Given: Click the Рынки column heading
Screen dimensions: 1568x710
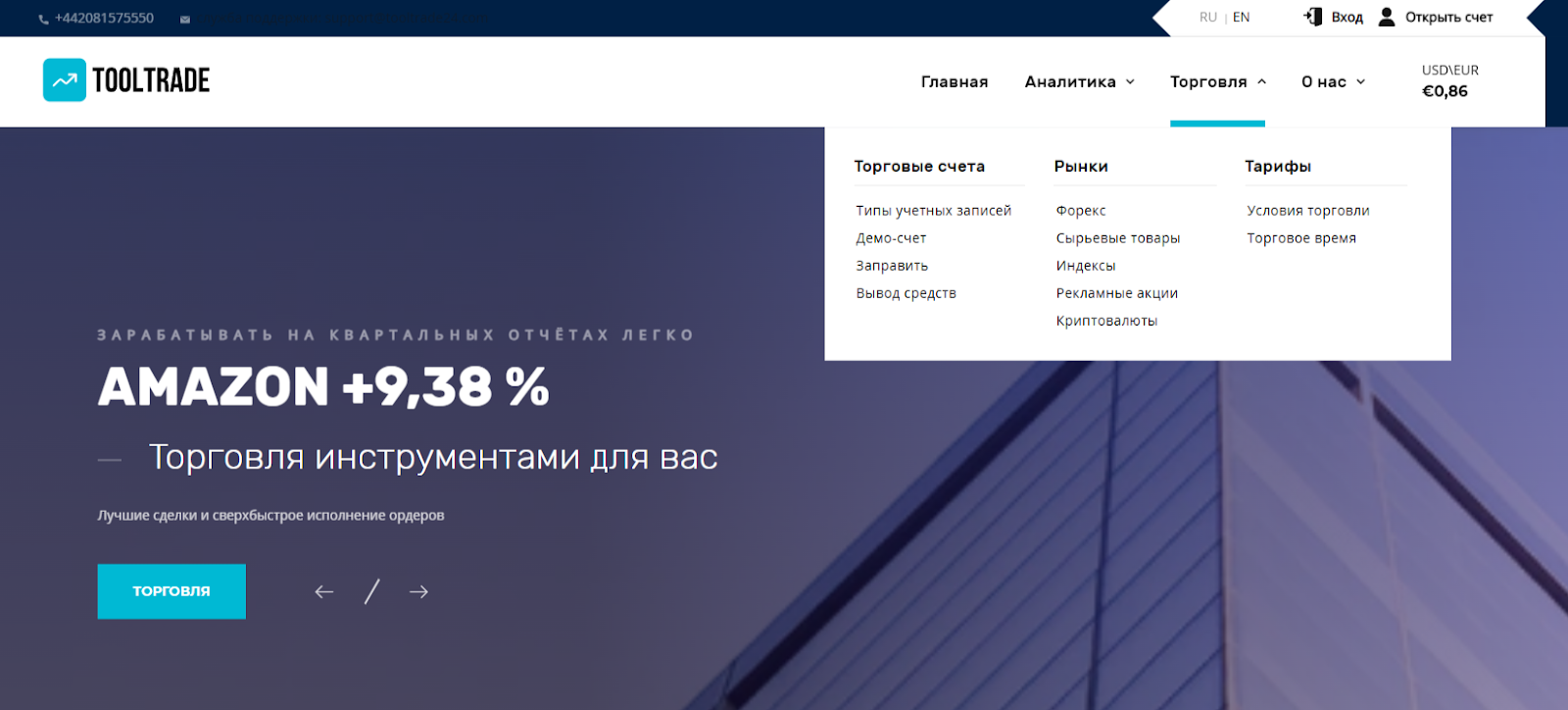Looking at the screenshot, I should [x=1081, y=167].
